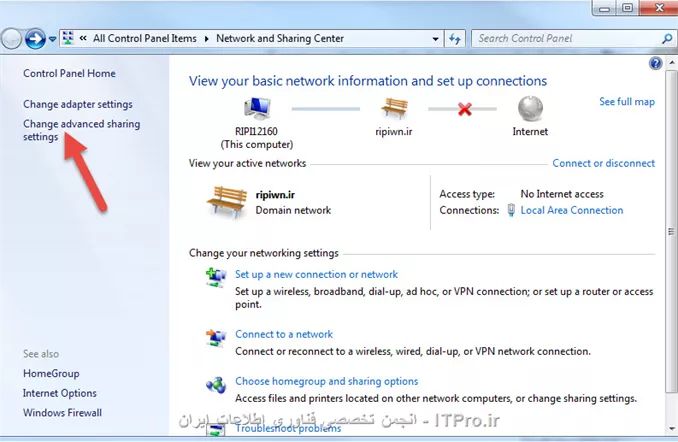The height and width of the screenshot is (442, 678).
Task: Click the large bench active network icon
Action: [x=227, y=202]
